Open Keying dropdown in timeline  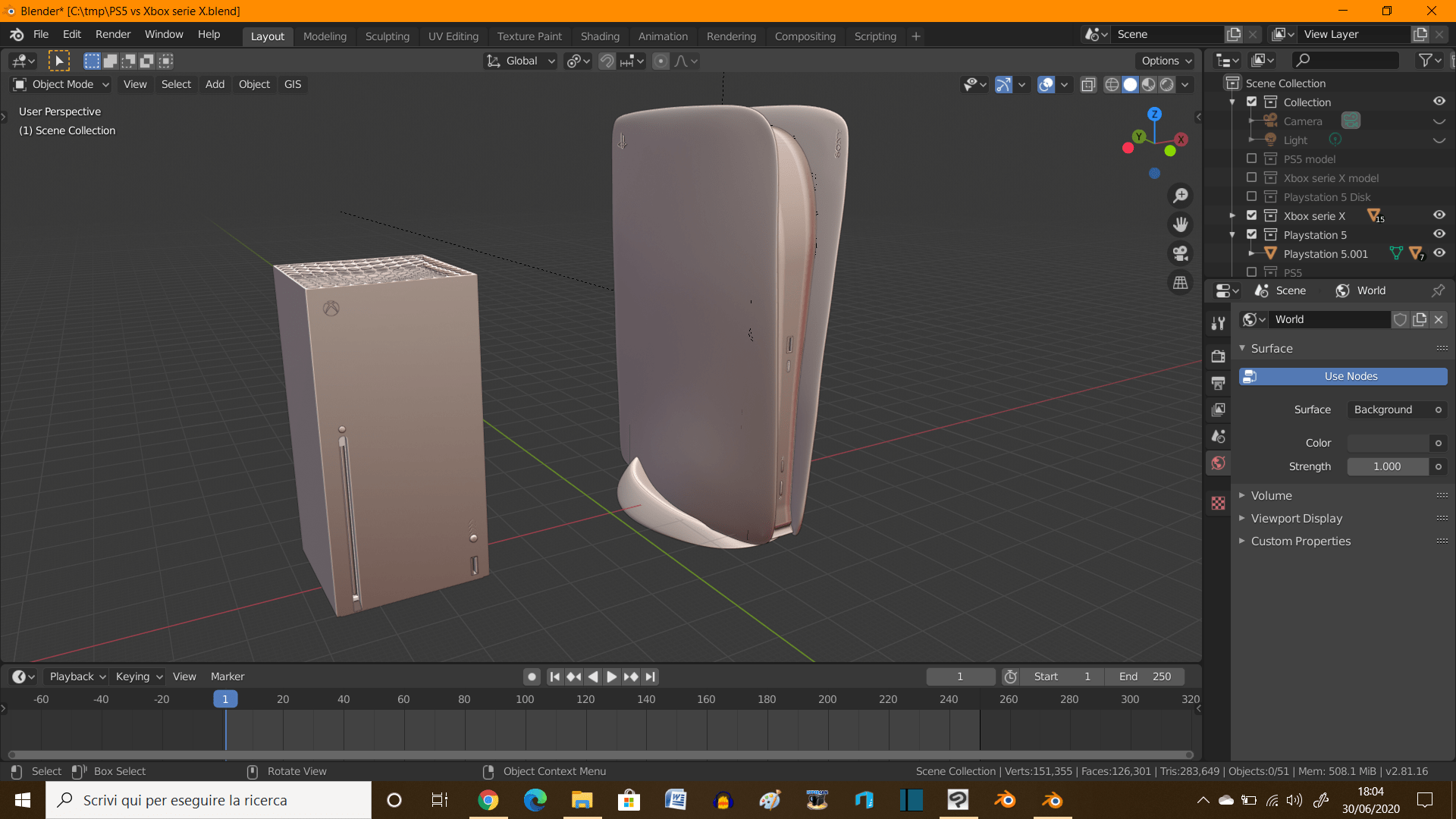[138, 676]
